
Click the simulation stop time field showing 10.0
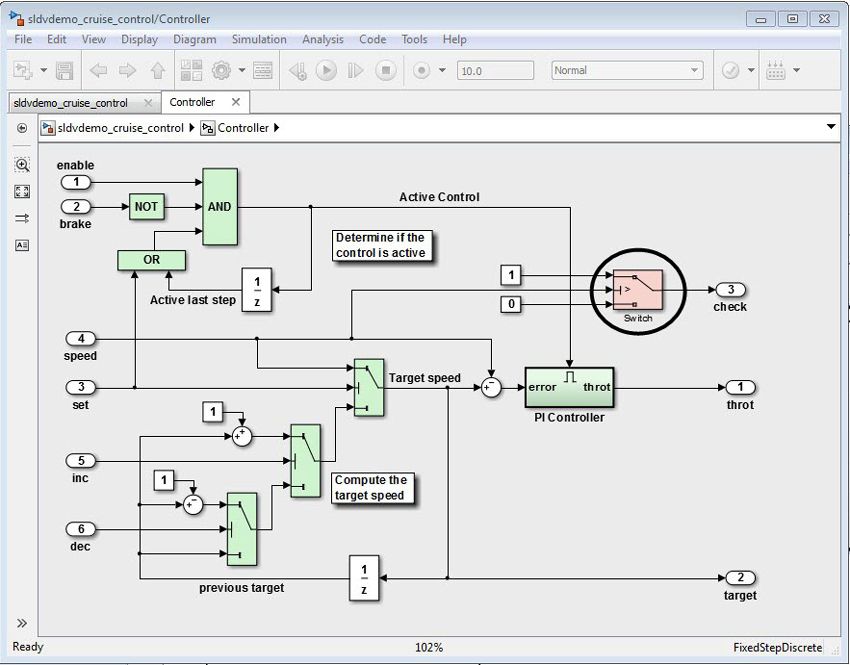(495, 70)
